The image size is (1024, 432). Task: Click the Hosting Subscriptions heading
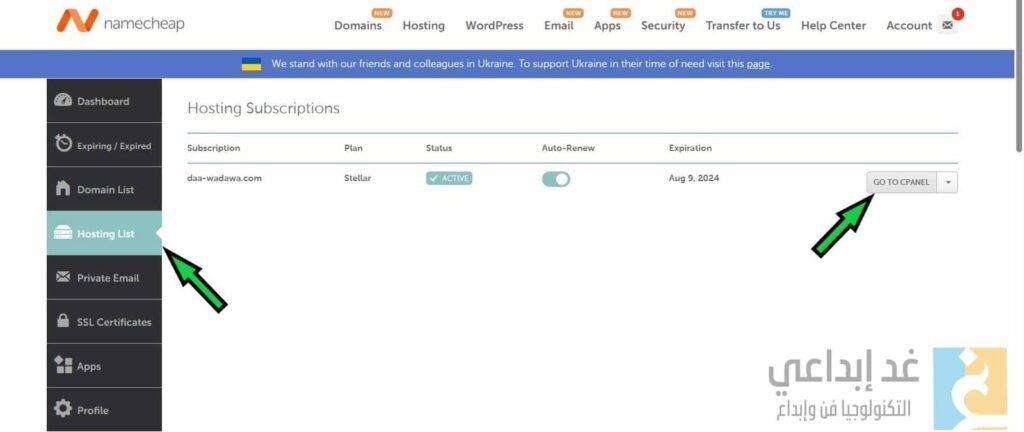(263, 108)
